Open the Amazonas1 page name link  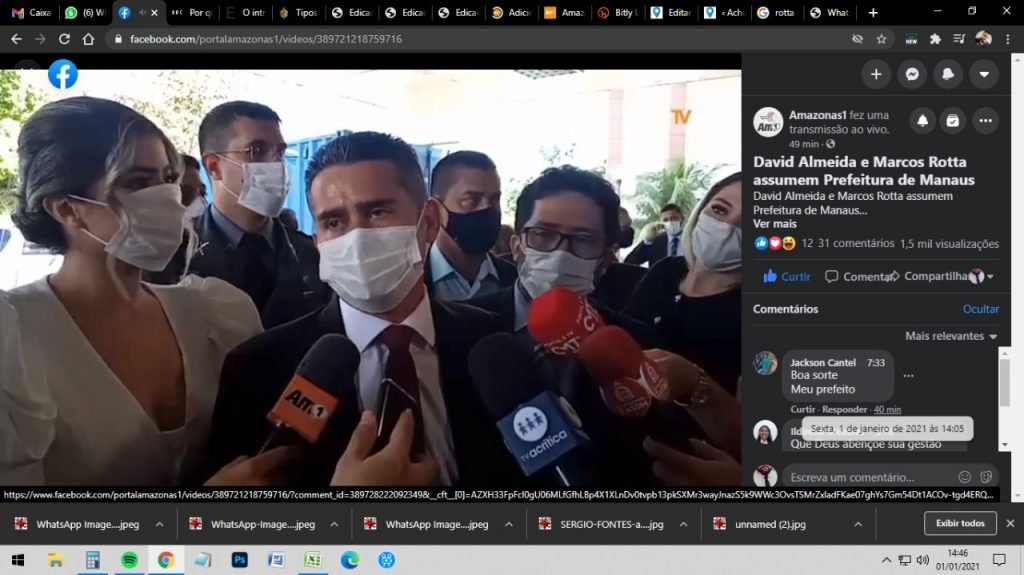817,115
